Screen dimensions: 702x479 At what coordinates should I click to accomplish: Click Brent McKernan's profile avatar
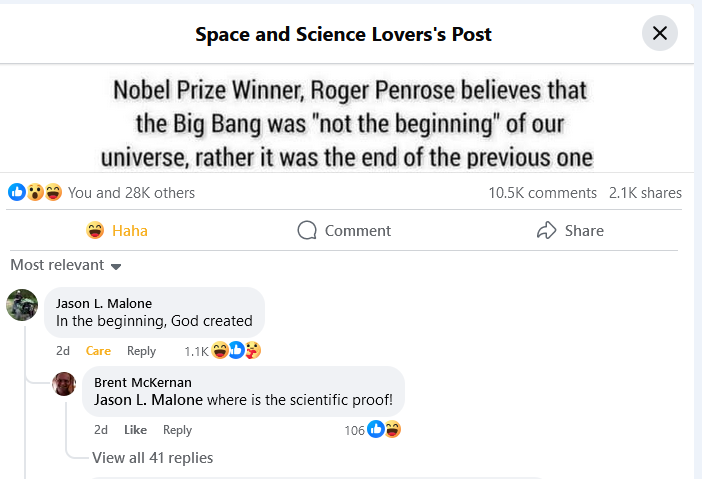[x=64, y=383]
